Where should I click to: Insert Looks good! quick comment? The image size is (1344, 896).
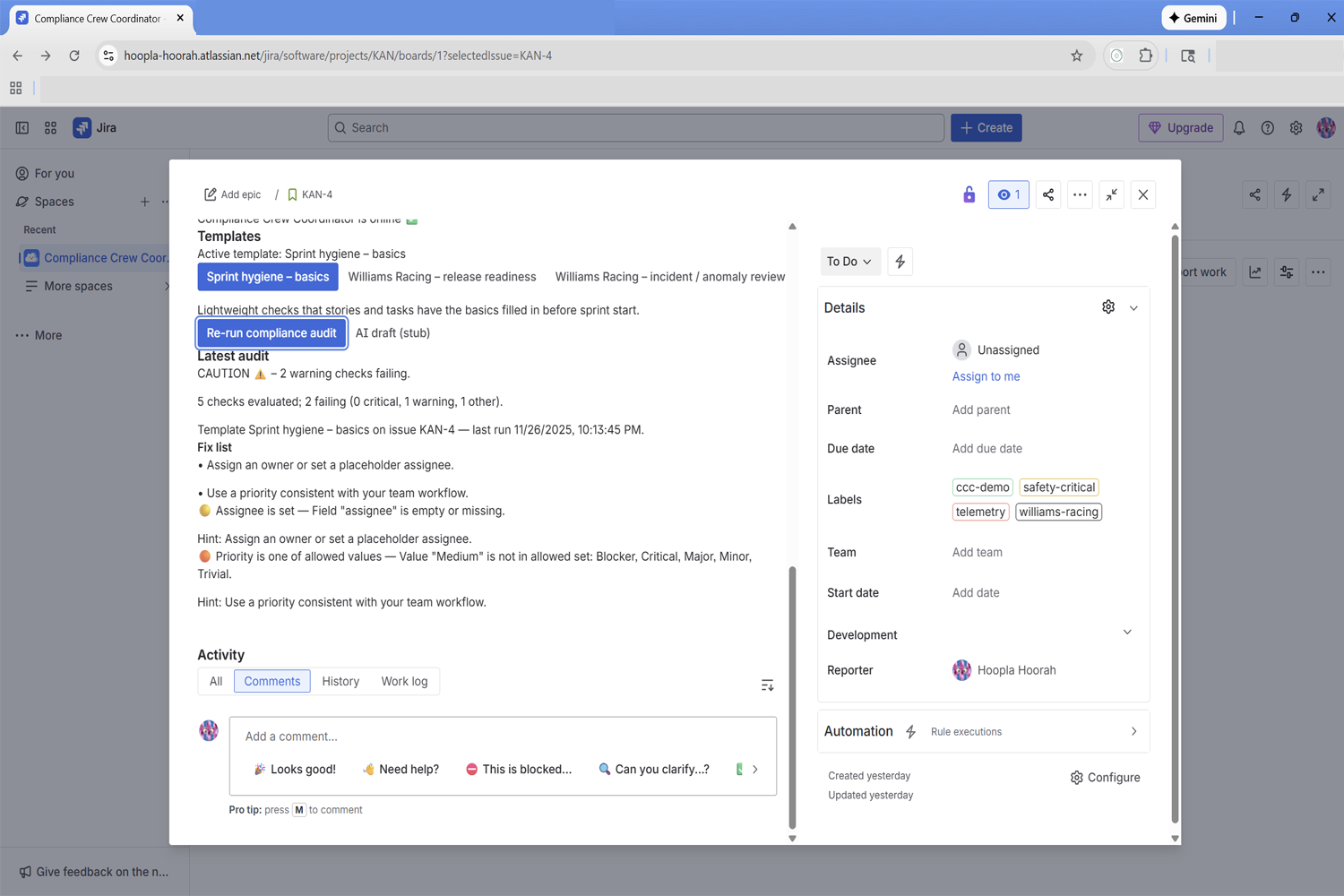[x=295, y=769]
